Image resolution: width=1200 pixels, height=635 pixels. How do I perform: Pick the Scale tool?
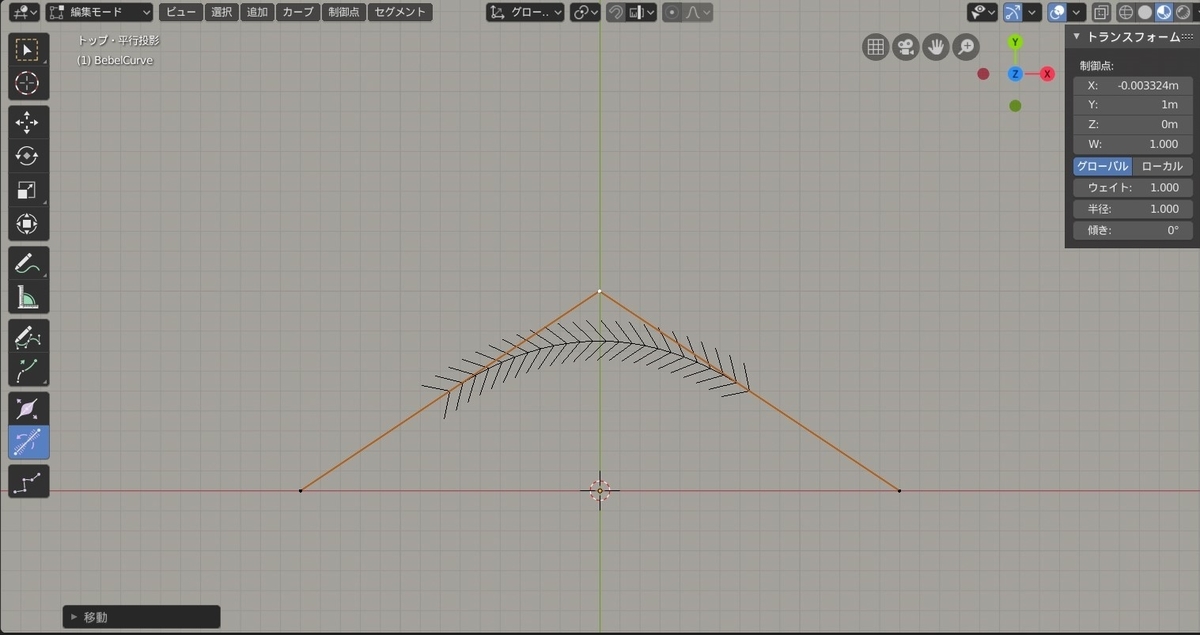28,189
